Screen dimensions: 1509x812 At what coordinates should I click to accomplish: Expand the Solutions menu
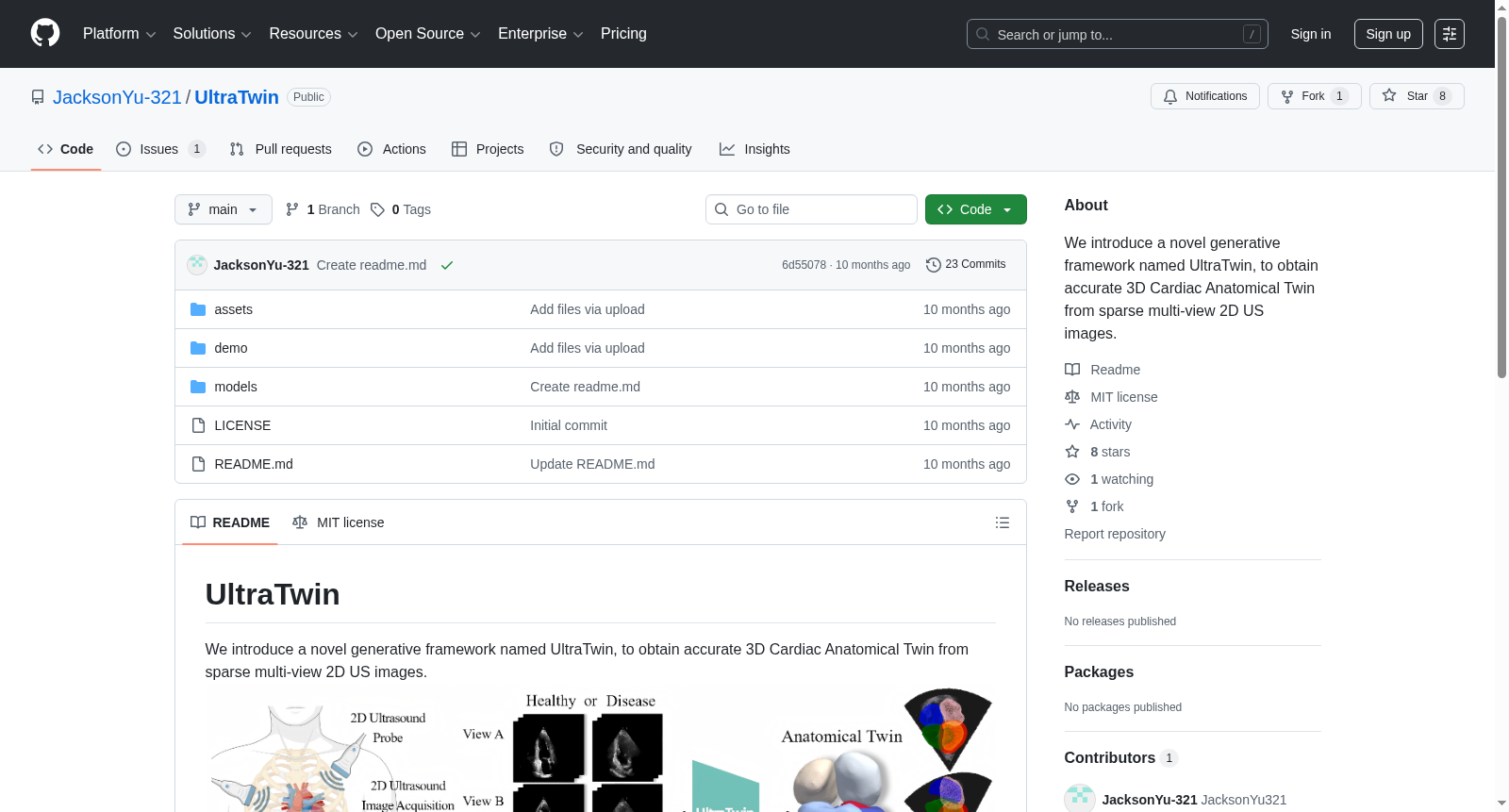tap(212, 34)
